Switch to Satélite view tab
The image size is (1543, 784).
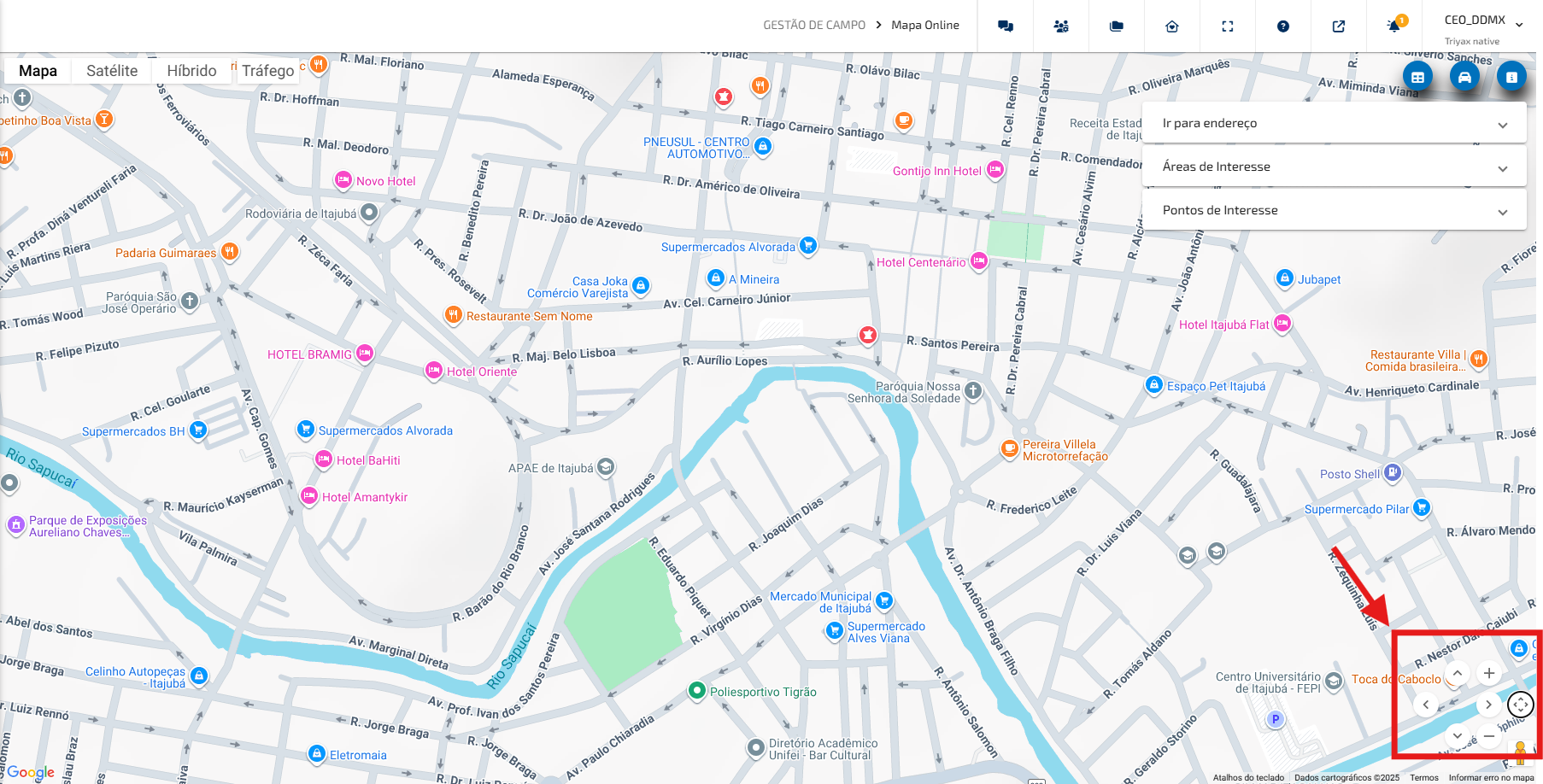[x=112, y=71]
